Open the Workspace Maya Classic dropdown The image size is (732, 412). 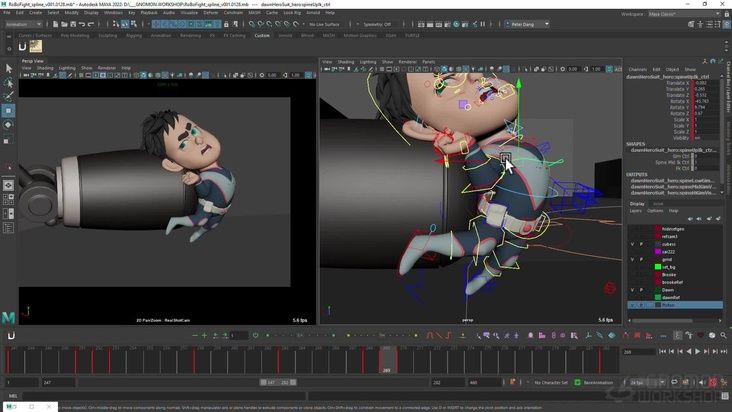click(x=684, y=14)
